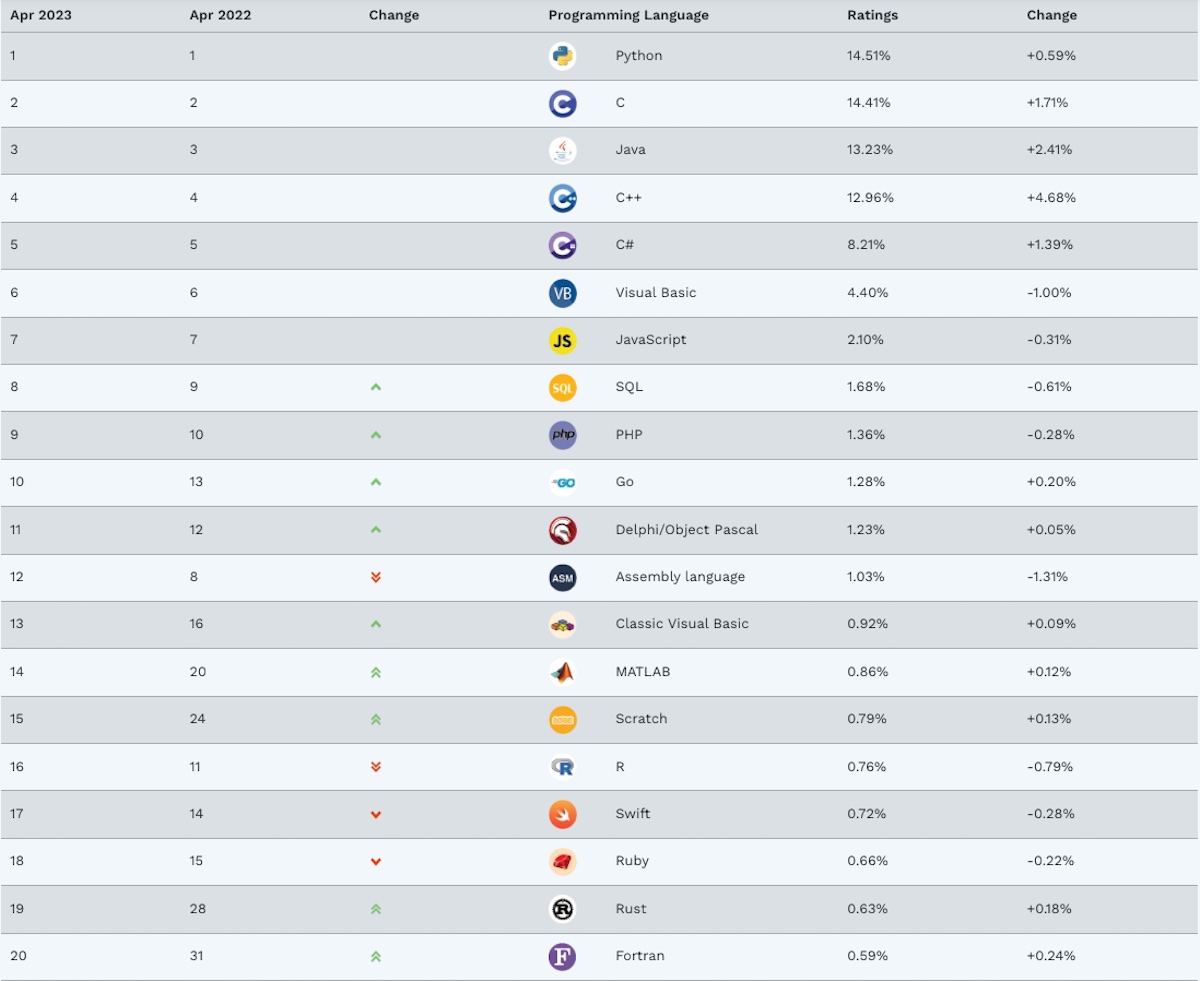
Task: Click the Assembly language ASM icon
Action: 562,577
